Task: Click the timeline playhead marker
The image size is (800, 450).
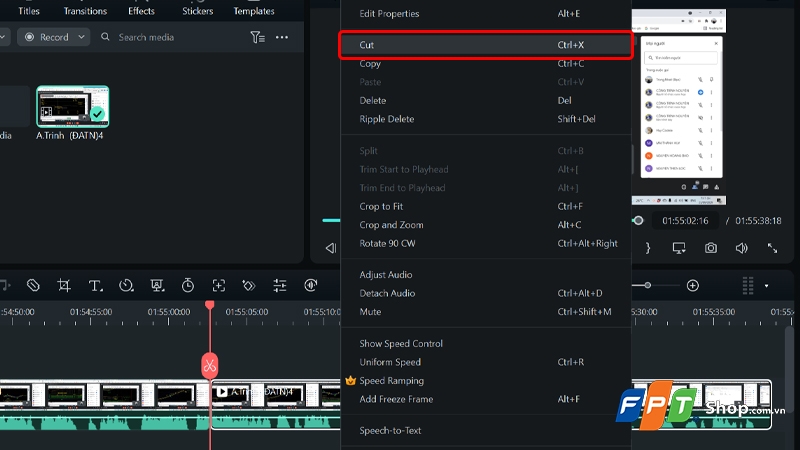Action: pos(210,305)
